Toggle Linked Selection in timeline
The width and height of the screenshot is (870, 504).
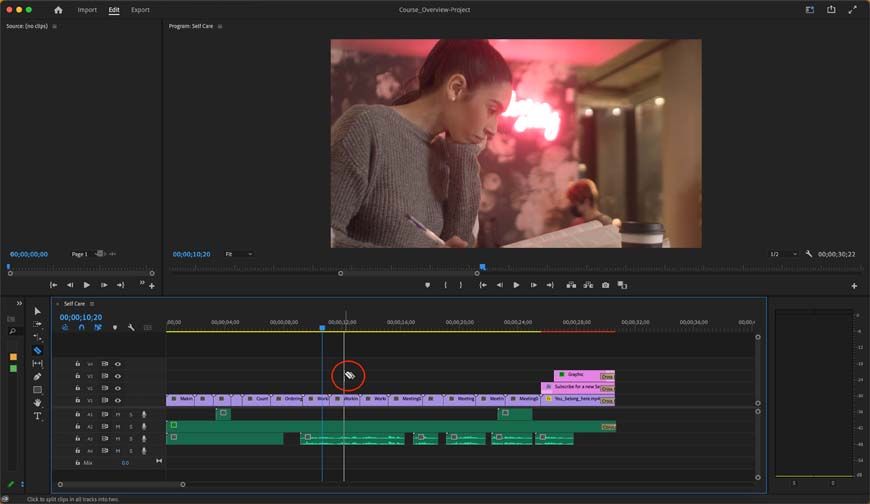[98, 327]
